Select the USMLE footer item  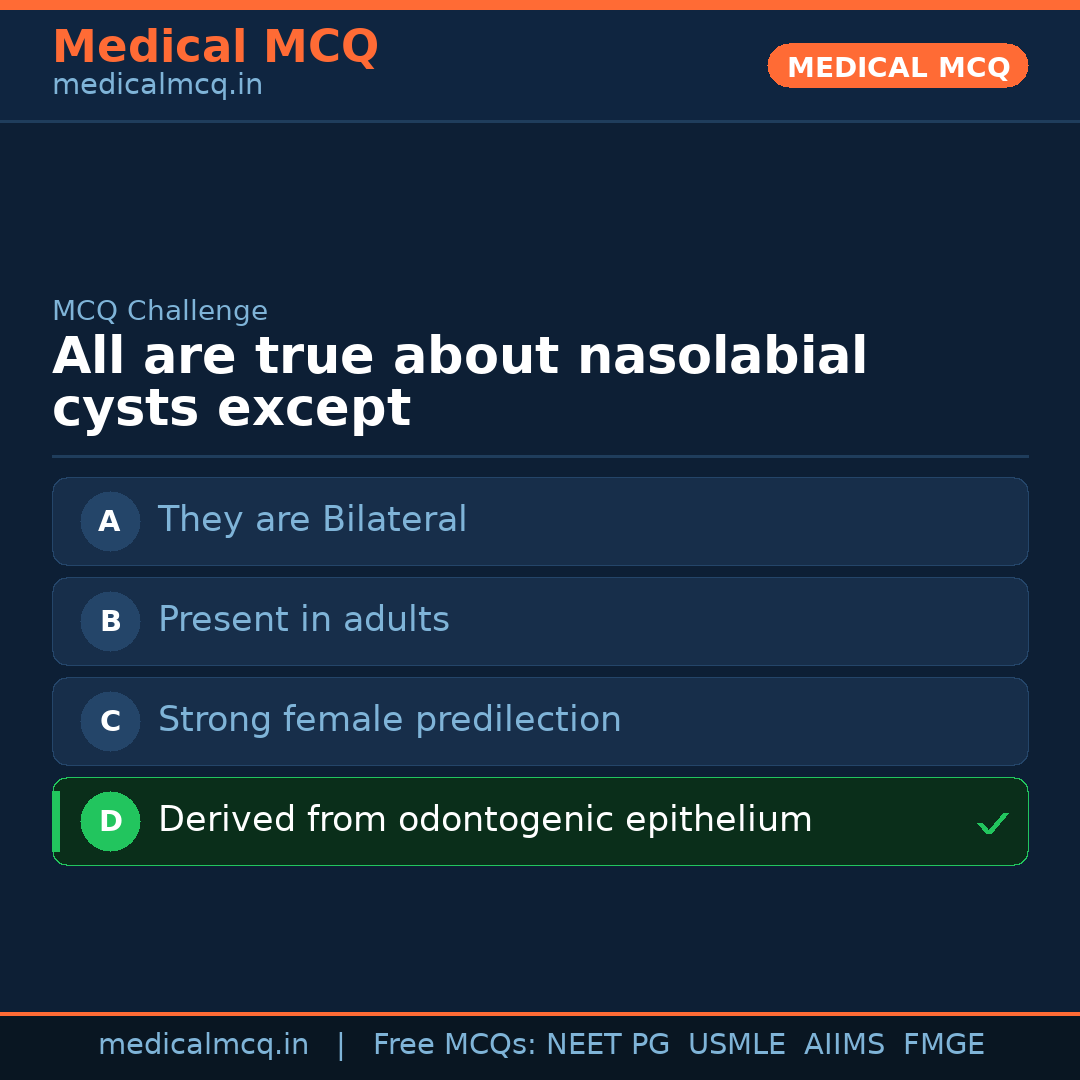(x=736, y=1045)
